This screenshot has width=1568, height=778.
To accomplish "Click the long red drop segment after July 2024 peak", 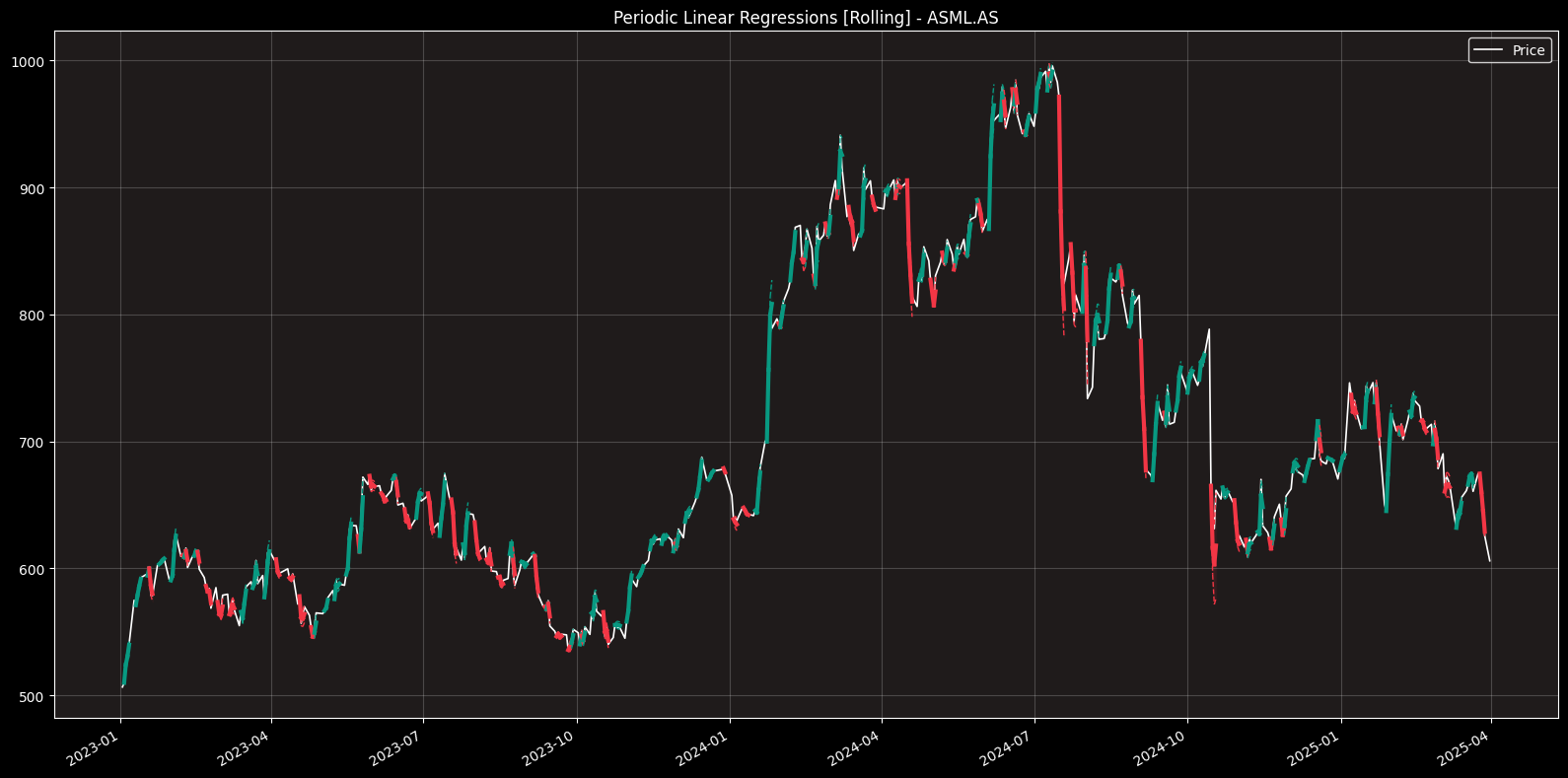I will 1061,202.
